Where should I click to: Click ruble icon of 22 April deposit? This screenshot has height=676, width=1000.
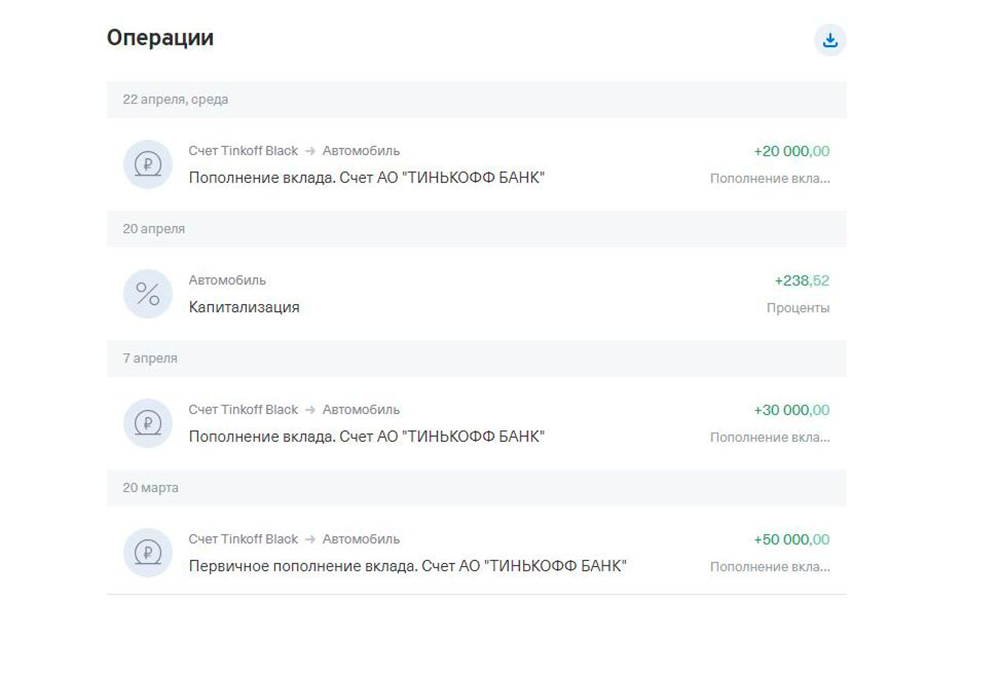point(148,165)
